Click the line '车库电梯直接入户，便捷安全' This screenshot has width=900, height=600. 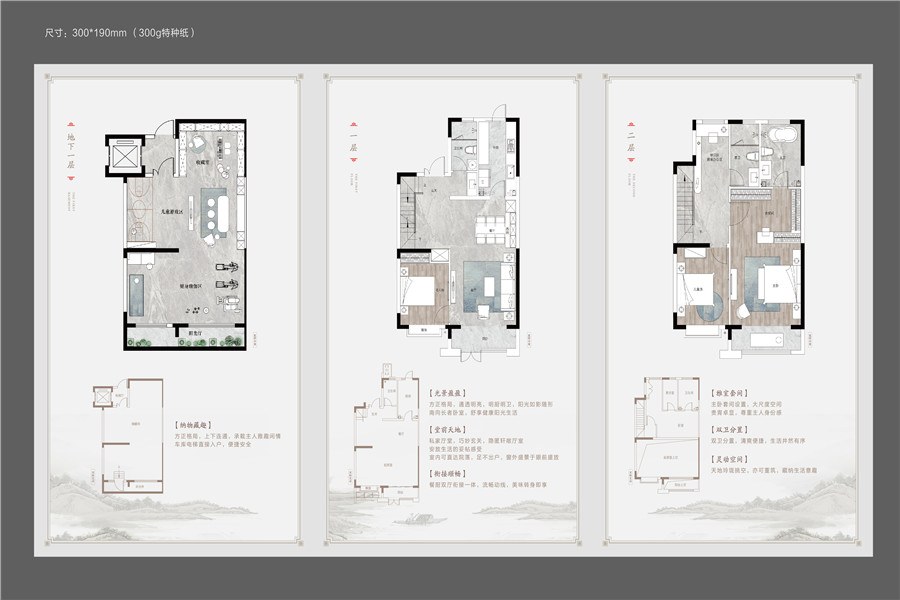click(x=213, y=444)
